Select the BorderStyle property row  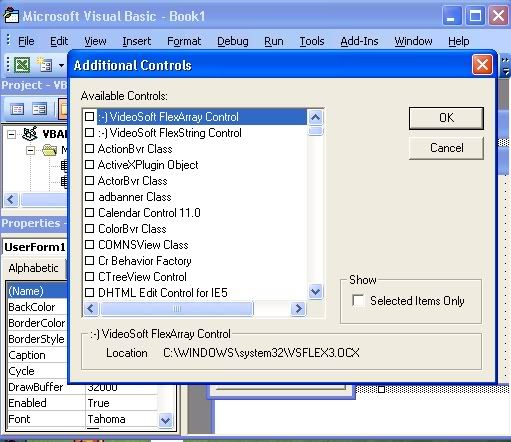[x=37, y=339]
